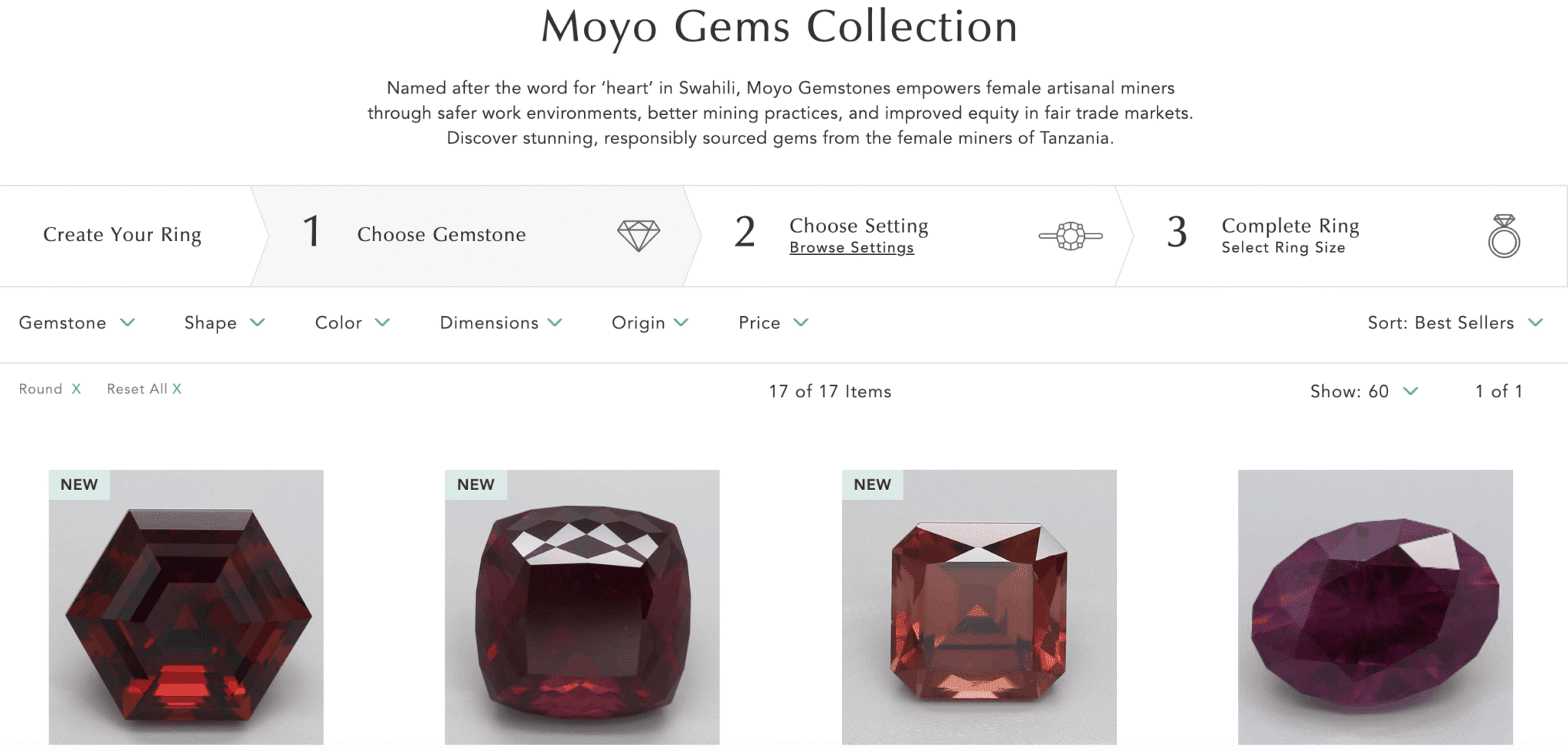The image size is (1568, 751).
Task: Click the diamond icon in Choose Gemstone step
Action: click(x=639, y=235)
